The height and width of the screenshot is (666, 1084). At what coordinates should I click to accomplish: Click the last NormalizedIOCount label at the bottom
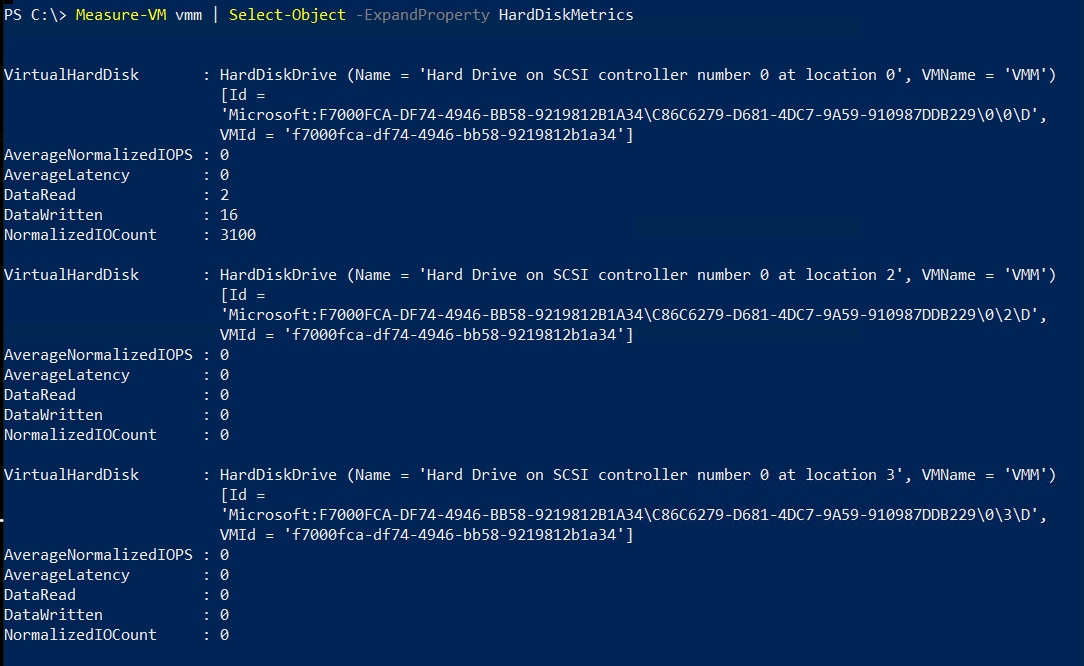tap(80, 635)
